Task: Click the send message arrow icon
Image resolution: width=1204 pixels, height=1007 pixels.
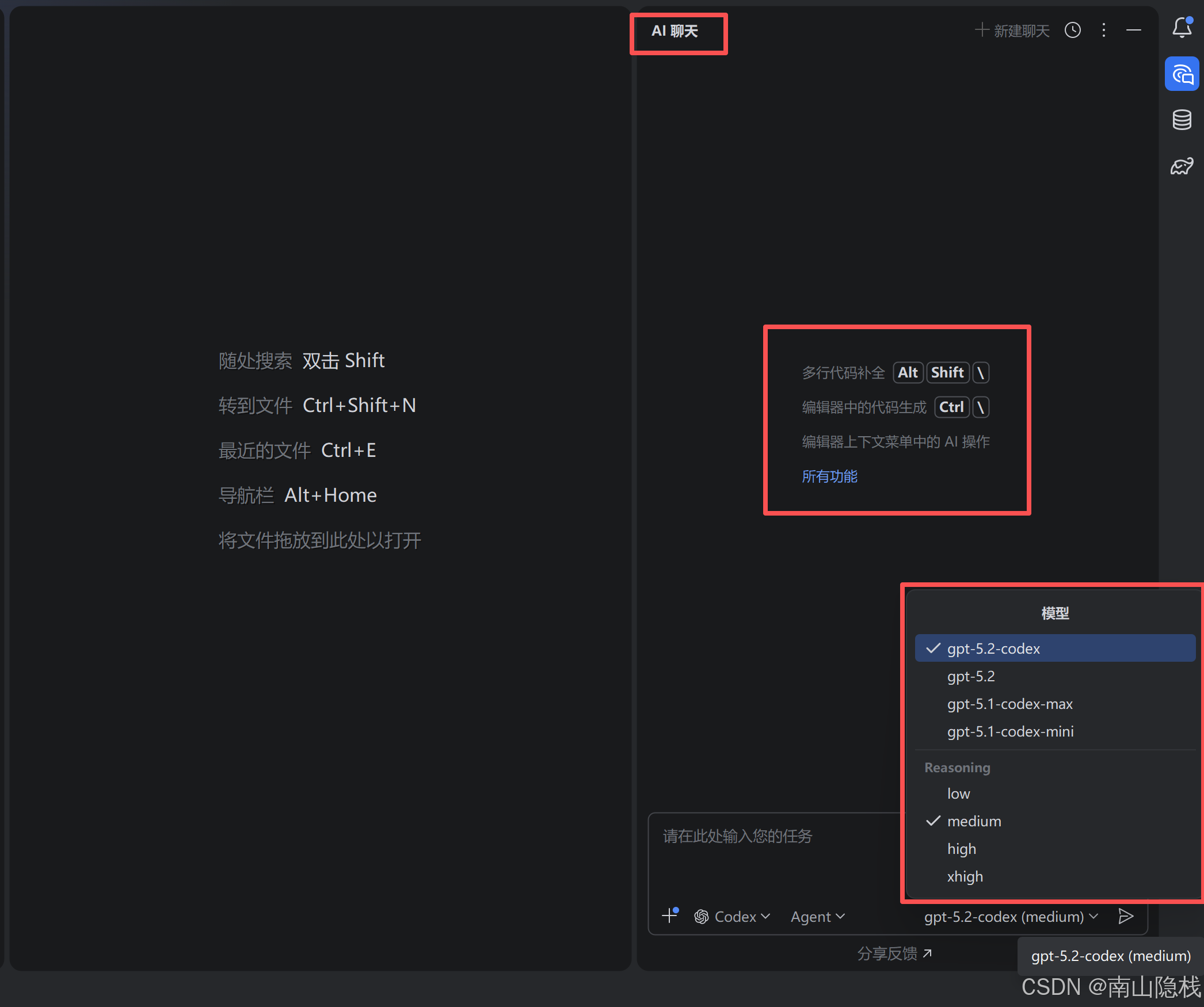Action: [1126, 916]
